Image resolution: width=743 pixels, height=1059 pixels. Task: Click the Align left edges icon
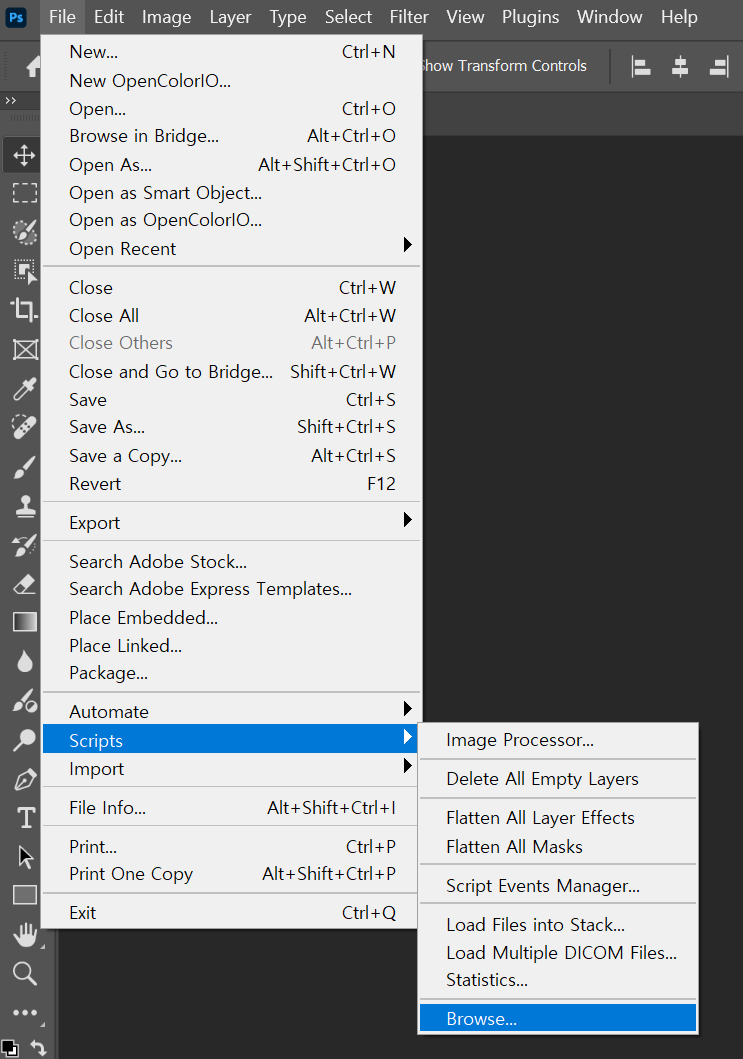640,66
